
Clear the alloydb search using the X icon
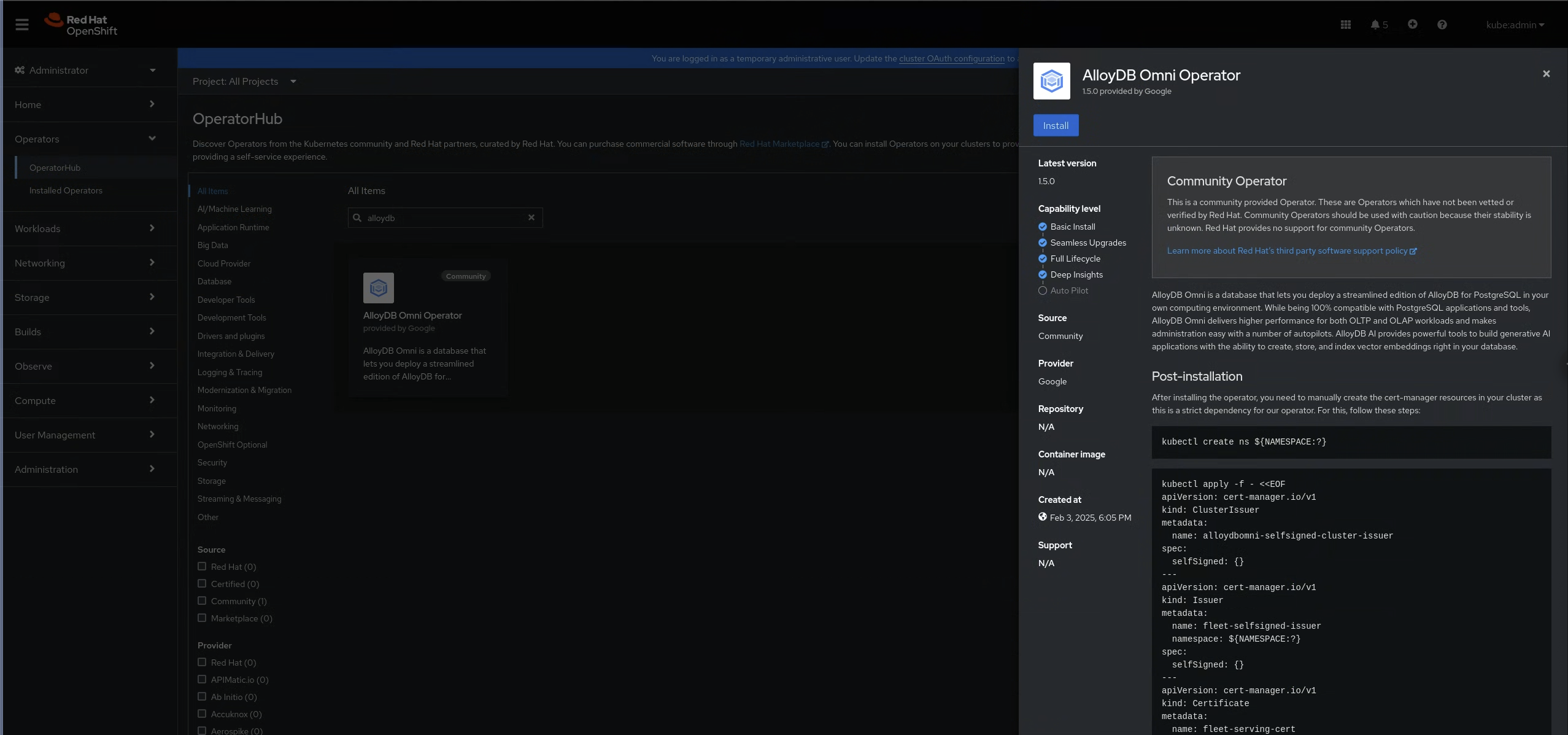click(531, 217)
